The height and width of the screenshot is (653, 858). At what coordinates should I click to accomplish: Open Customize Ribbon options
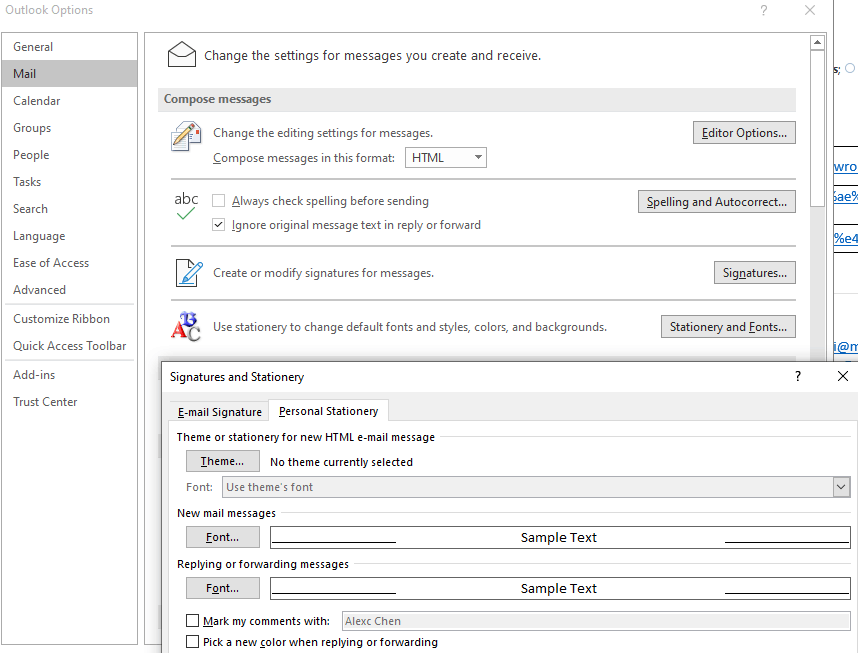point(69,319)
